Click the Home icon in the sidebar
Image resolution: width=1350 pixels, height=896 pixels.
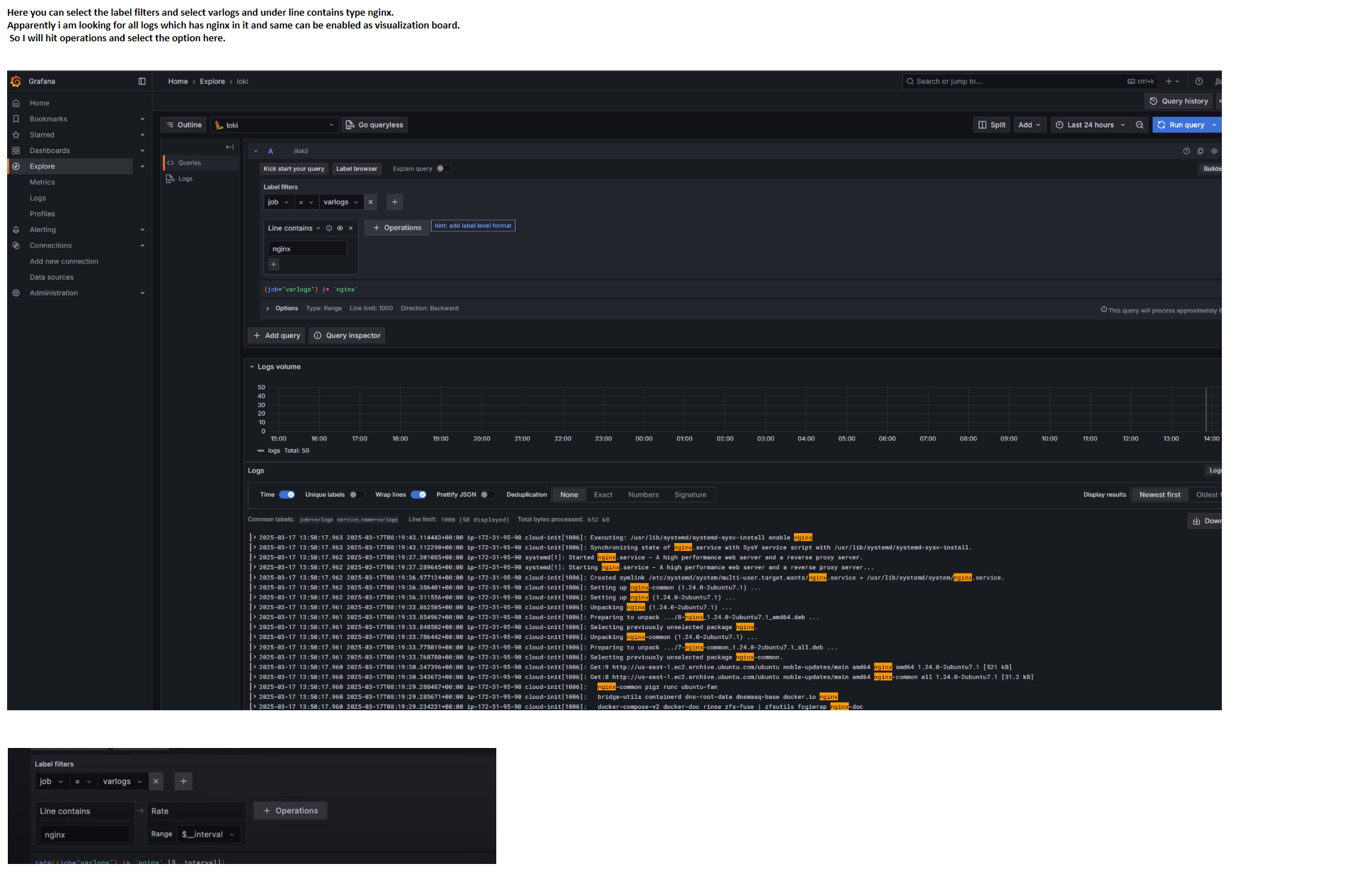[16, 103]
